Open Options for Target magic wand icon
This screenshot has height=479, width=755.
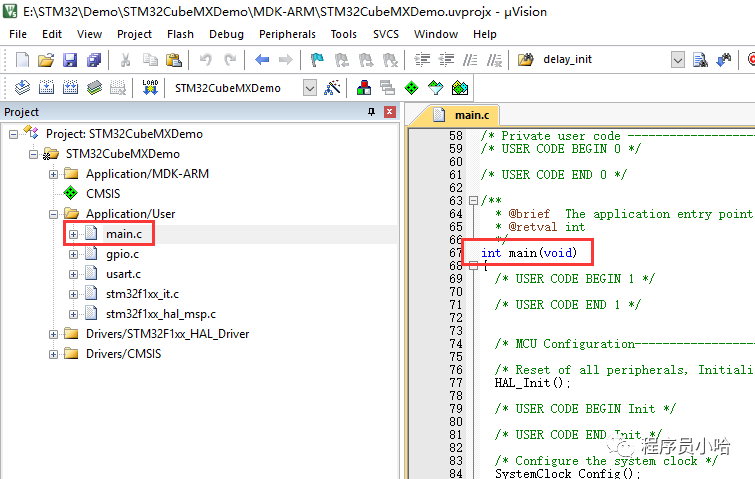(333, 88)
